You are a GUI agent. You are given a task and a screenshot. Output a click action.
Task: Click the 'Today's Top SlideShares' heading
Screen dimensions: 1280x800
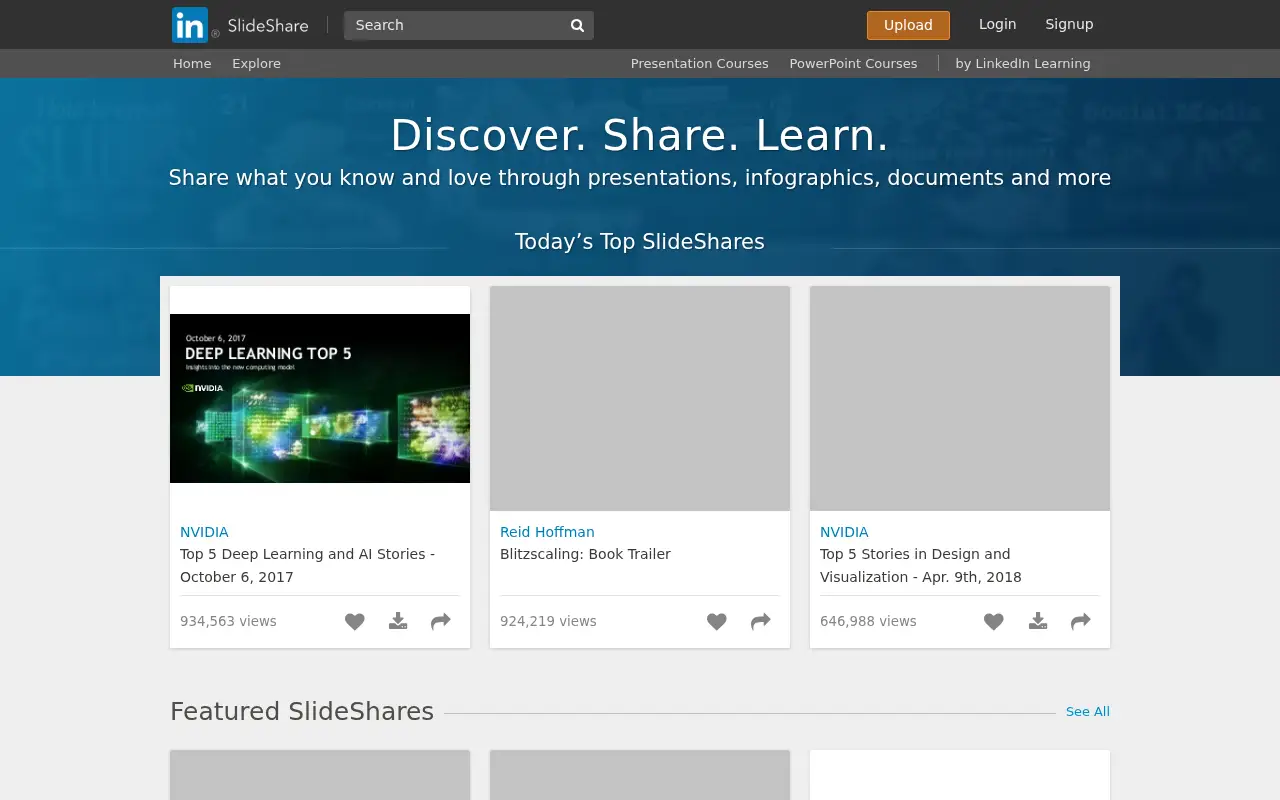coord(640,242)
